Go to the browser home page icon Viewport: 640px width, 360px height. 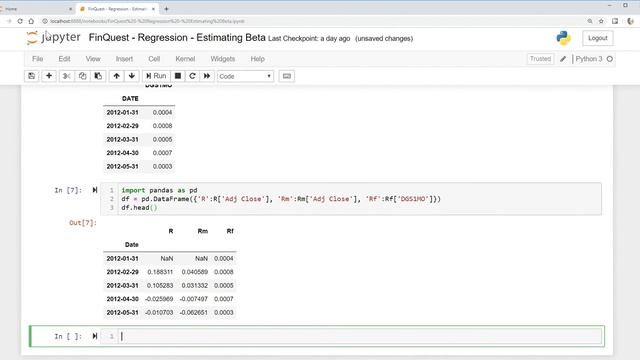click(x=31, y=21)
